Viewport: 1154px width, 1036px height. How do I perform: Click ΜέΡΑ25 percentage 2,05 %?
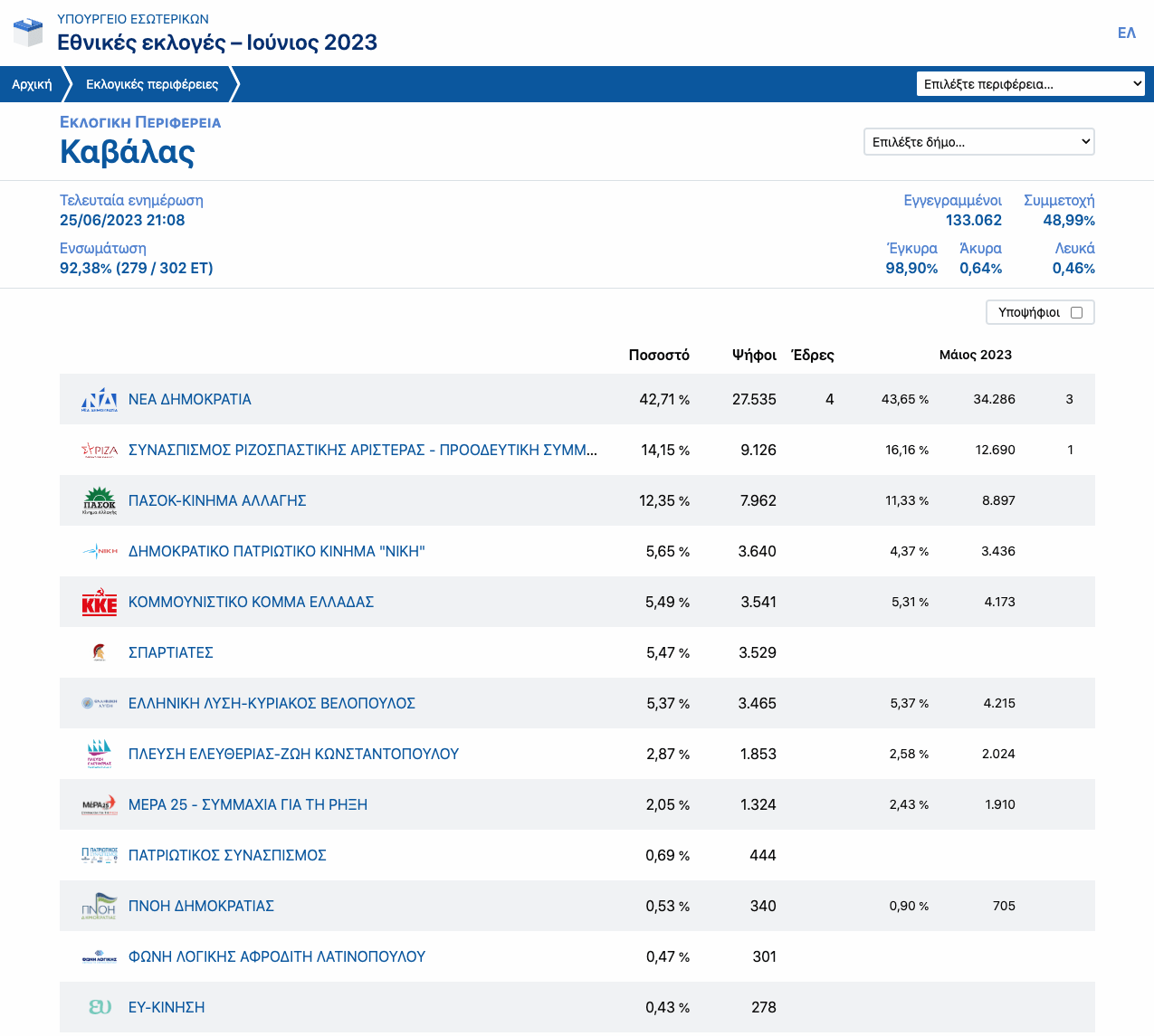tap(668, 804)
